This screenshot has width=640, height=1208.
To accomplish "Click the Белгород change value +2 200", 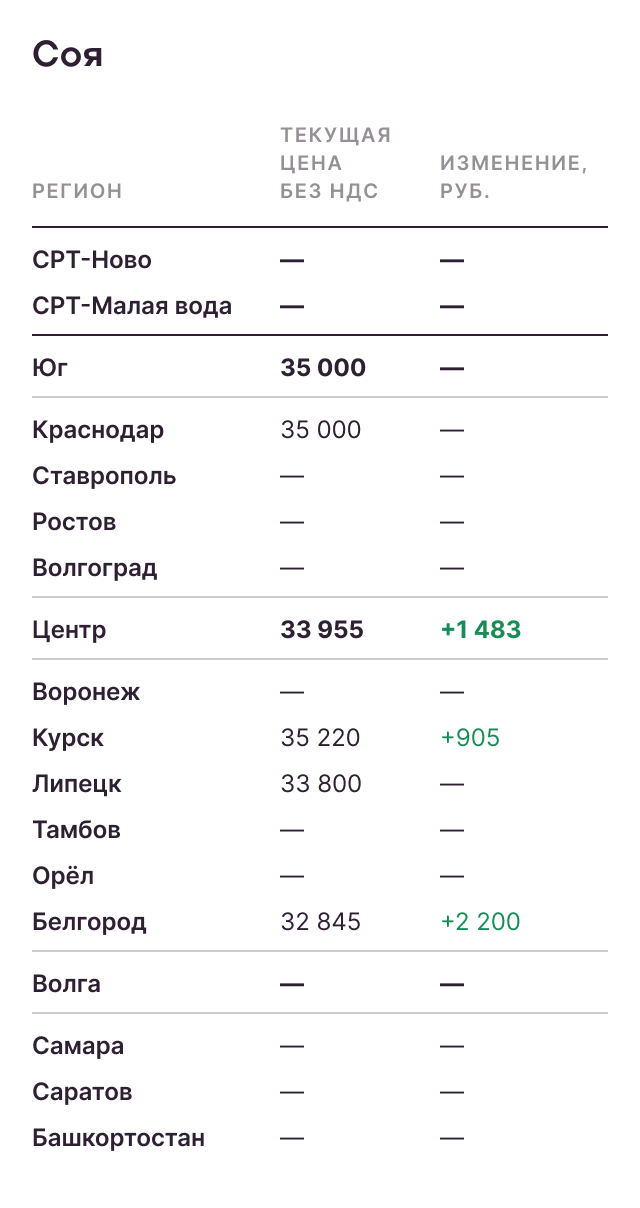I will click(480, 922).
